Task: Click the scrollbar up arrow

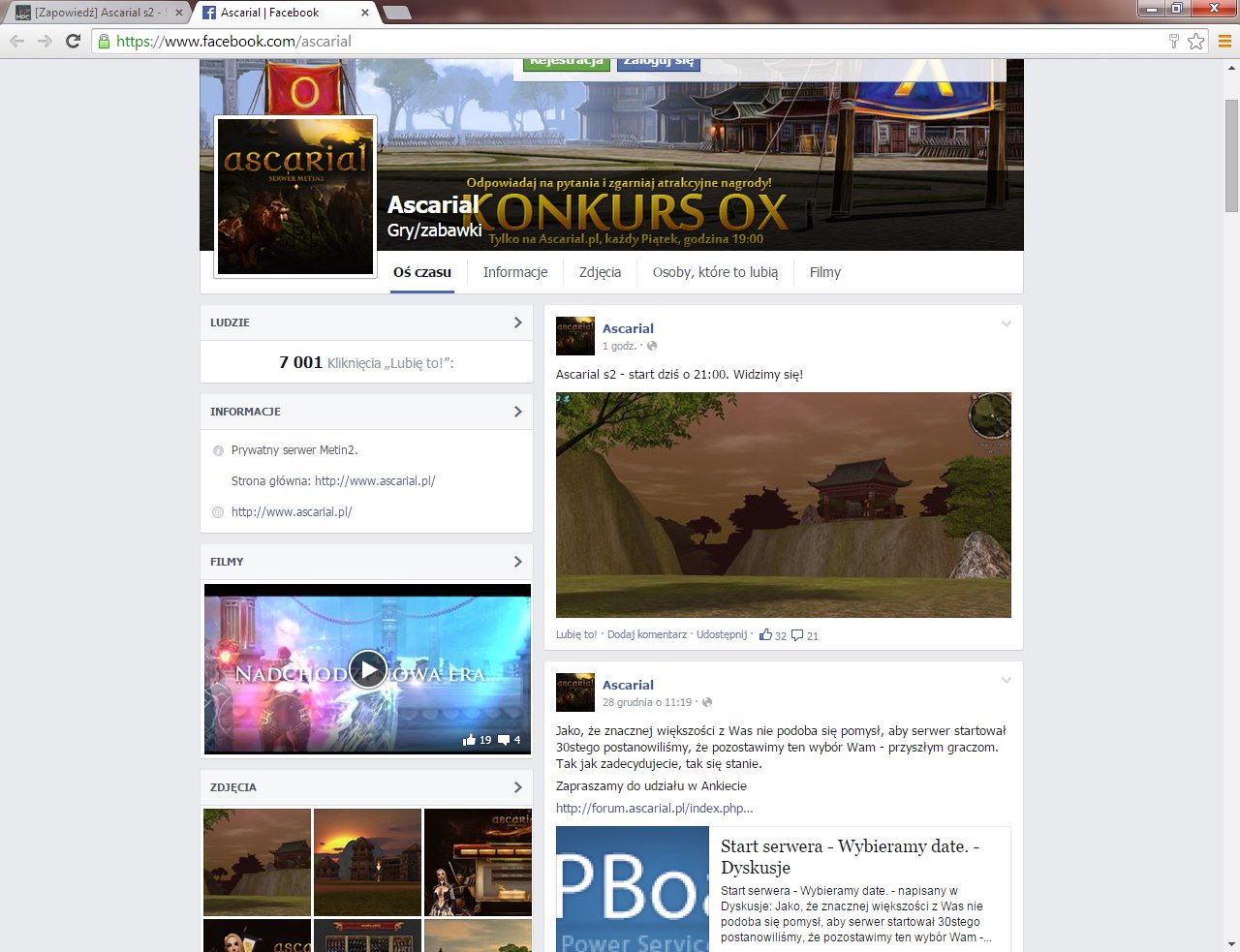Action: click(1231, 68)
